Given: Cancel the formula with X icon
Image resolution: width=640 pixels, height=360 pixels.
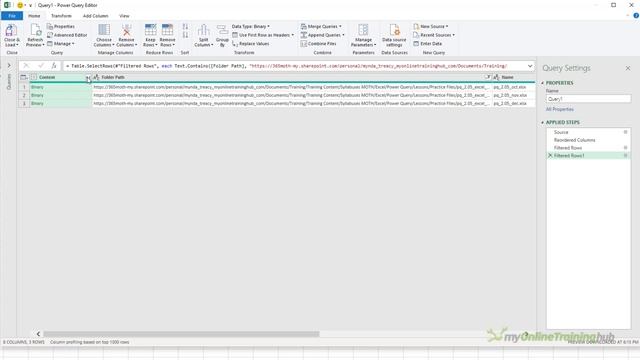Looking at the screenshot, I should [x=26, y=66].
